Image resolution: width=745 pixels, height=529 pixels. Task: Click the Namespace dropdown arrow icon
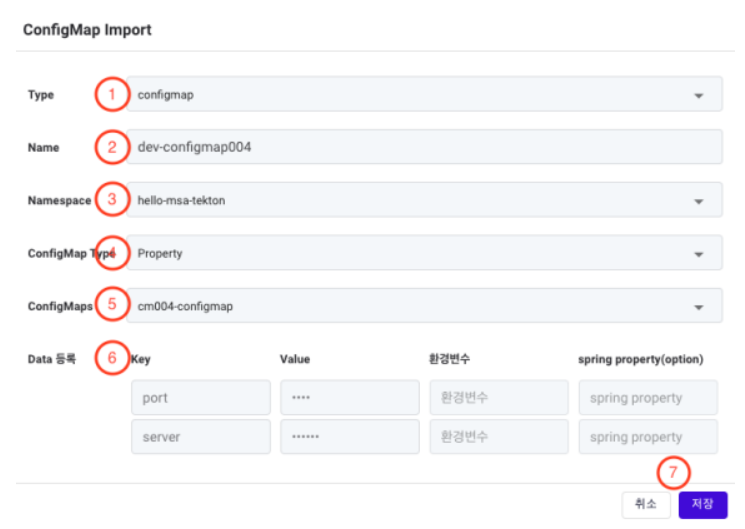698,202
